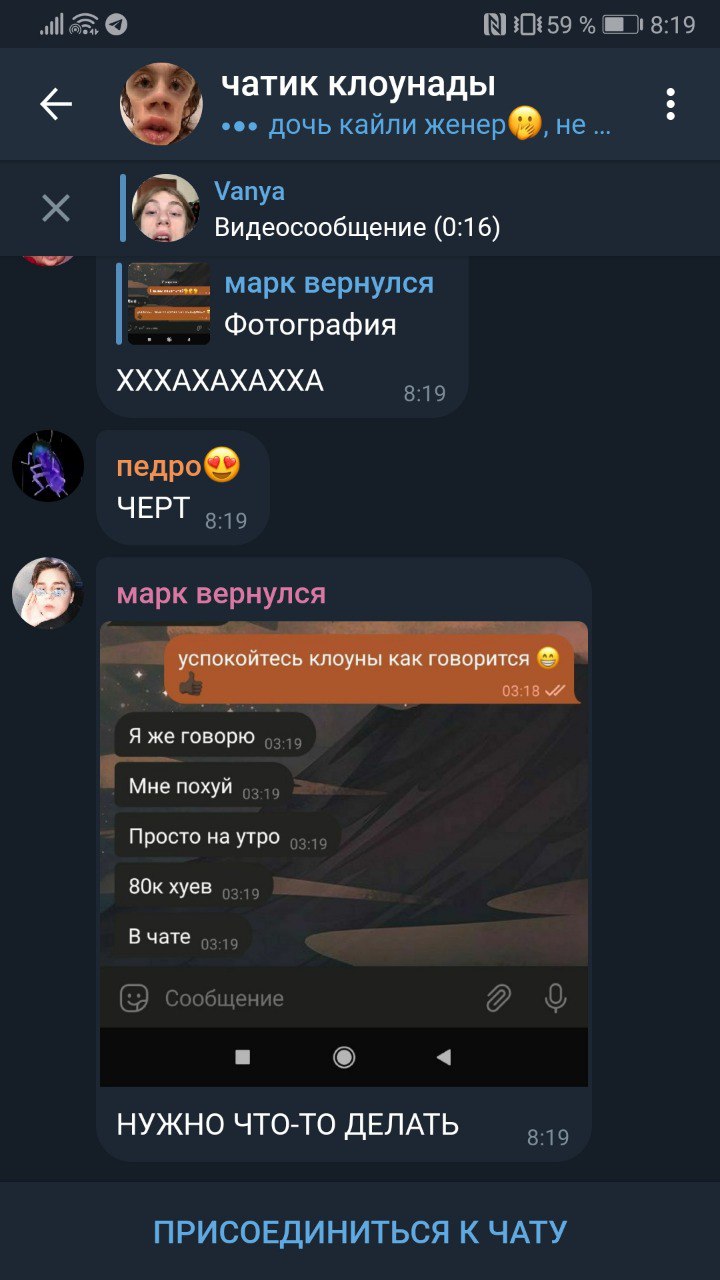Tap the ЧЕРТ message bubble
The image size is (720, 1280).
[x=183, y=487]
